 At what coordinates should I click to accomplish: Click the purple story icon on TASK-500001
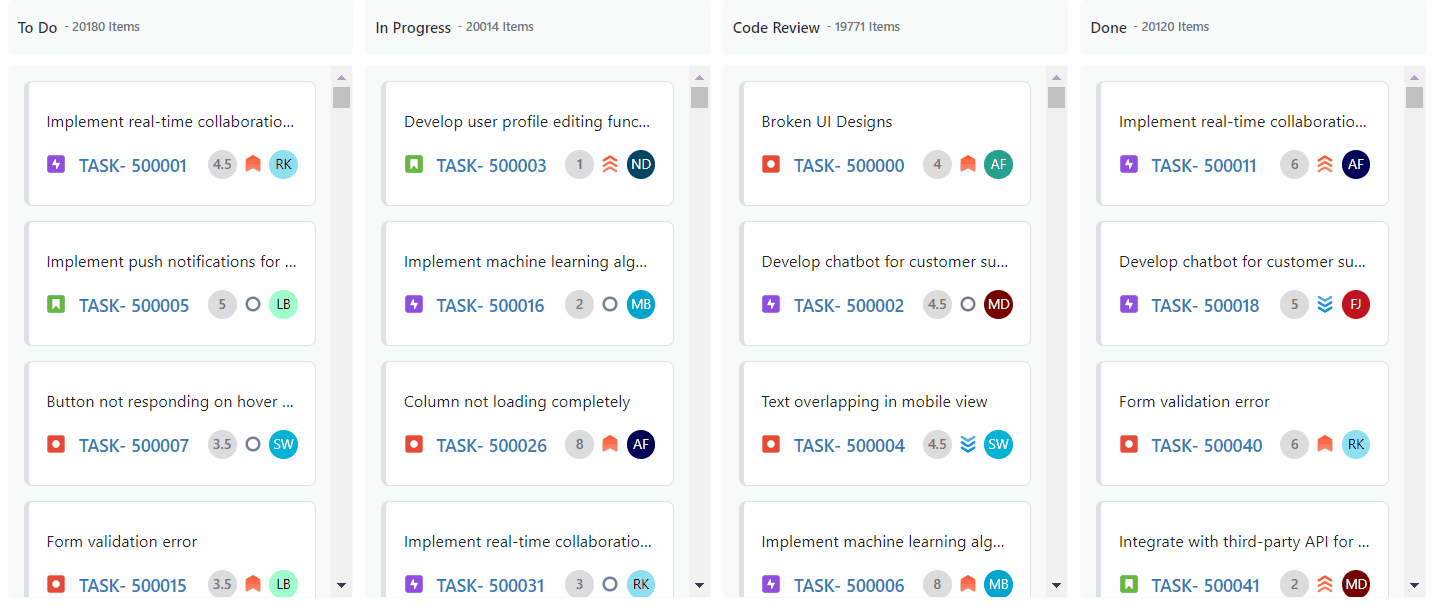coord(56,164)
